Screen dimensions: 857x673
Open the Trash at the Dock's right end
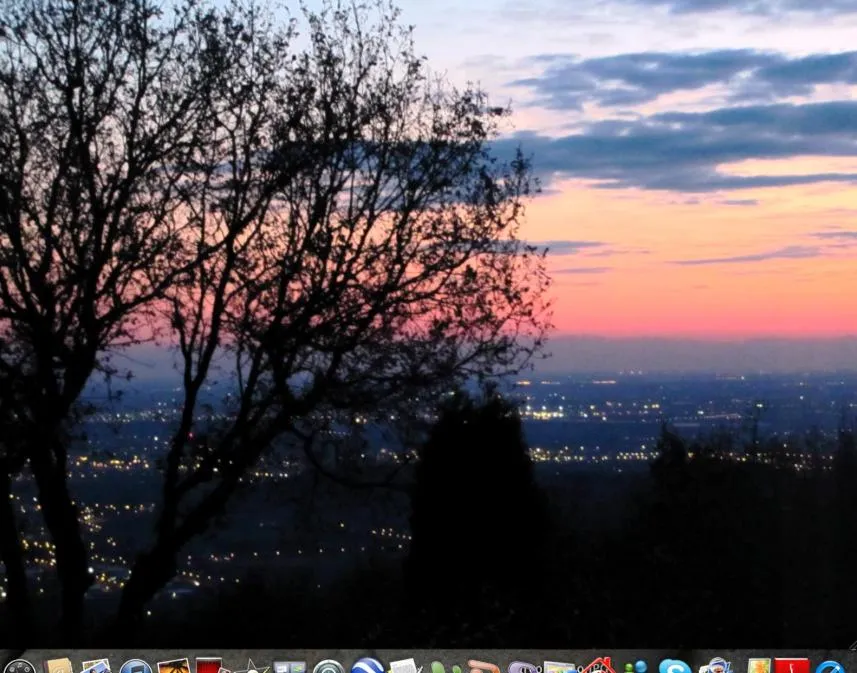click(x=850, y=665)
